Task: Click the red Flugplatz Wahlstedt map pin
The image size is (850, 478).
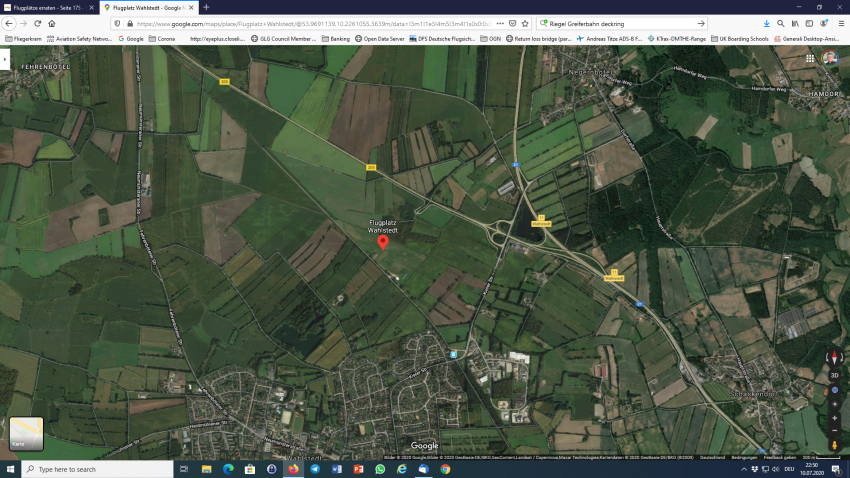Action: (383, 242)
